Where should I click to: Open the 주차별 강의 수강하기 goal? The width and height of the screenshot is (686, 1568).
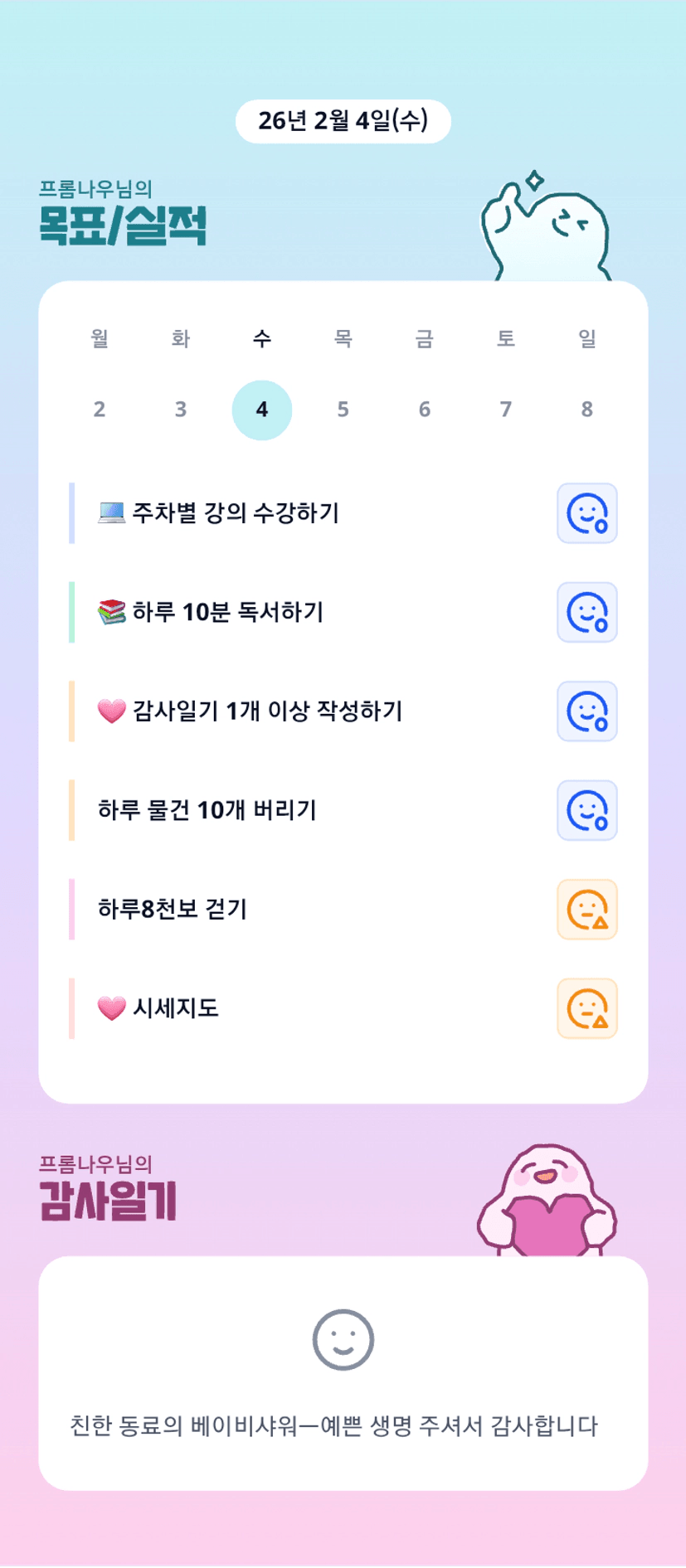[x=236, y=513]
